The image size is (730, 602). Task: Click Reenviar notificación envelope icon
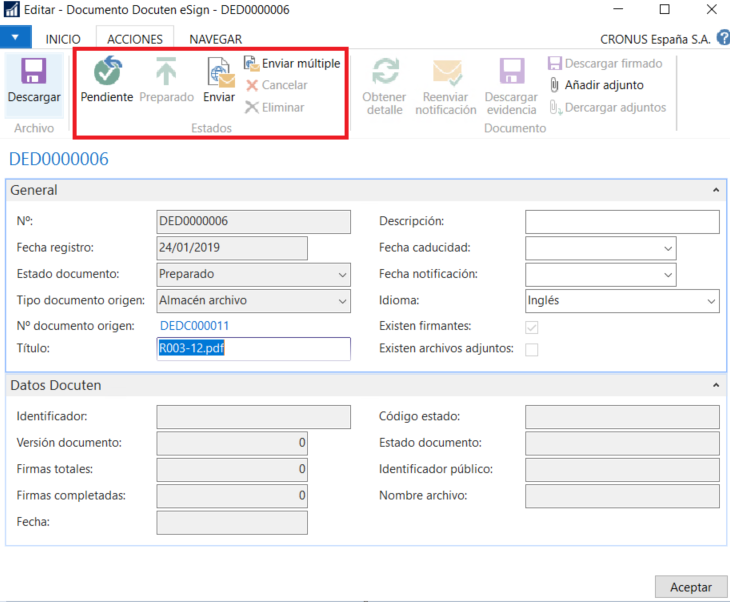pyautogui.click(x=446, y=72)
